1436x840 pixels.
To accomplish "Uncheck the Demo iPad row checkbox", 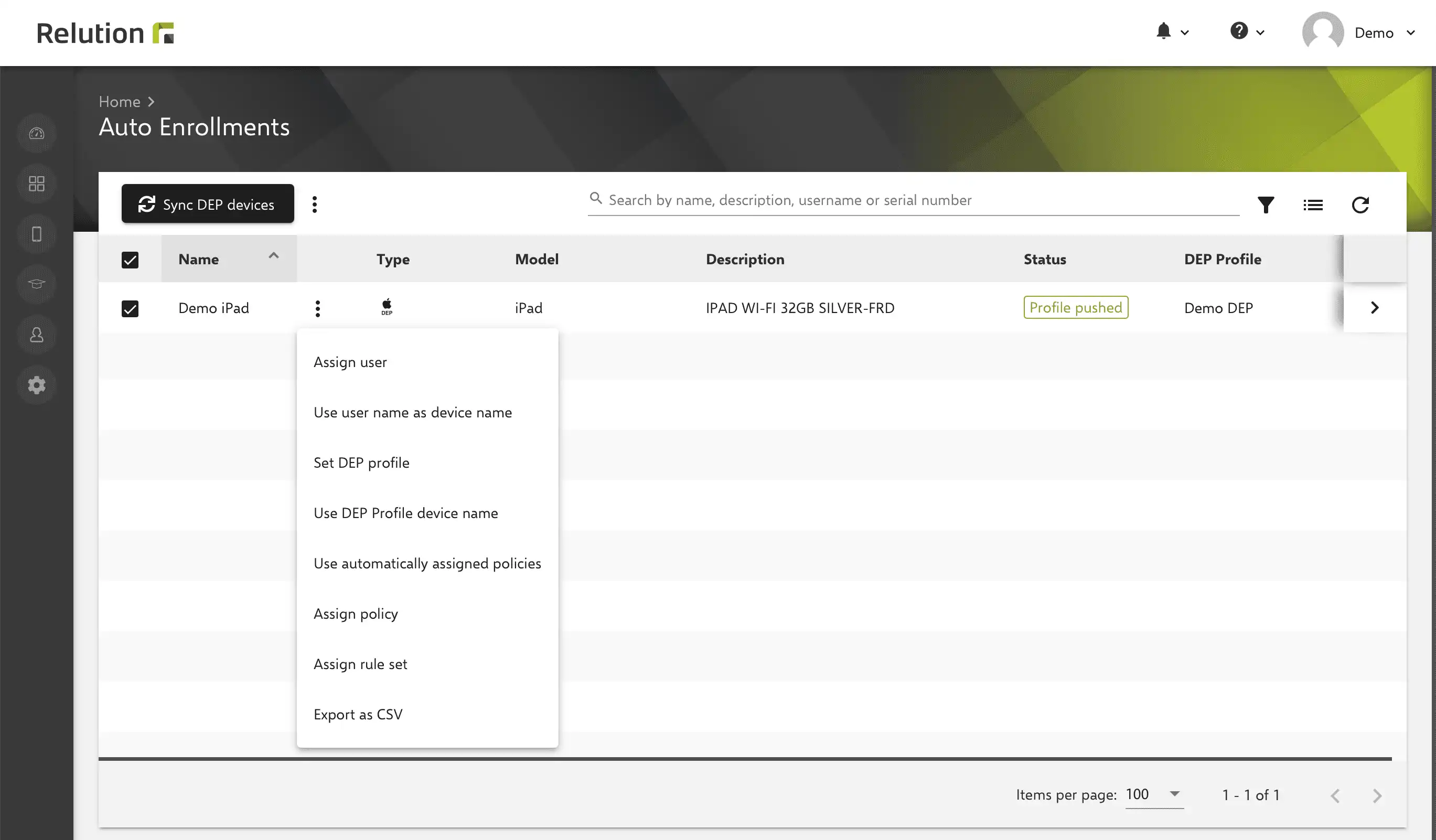I will (130, 309).
